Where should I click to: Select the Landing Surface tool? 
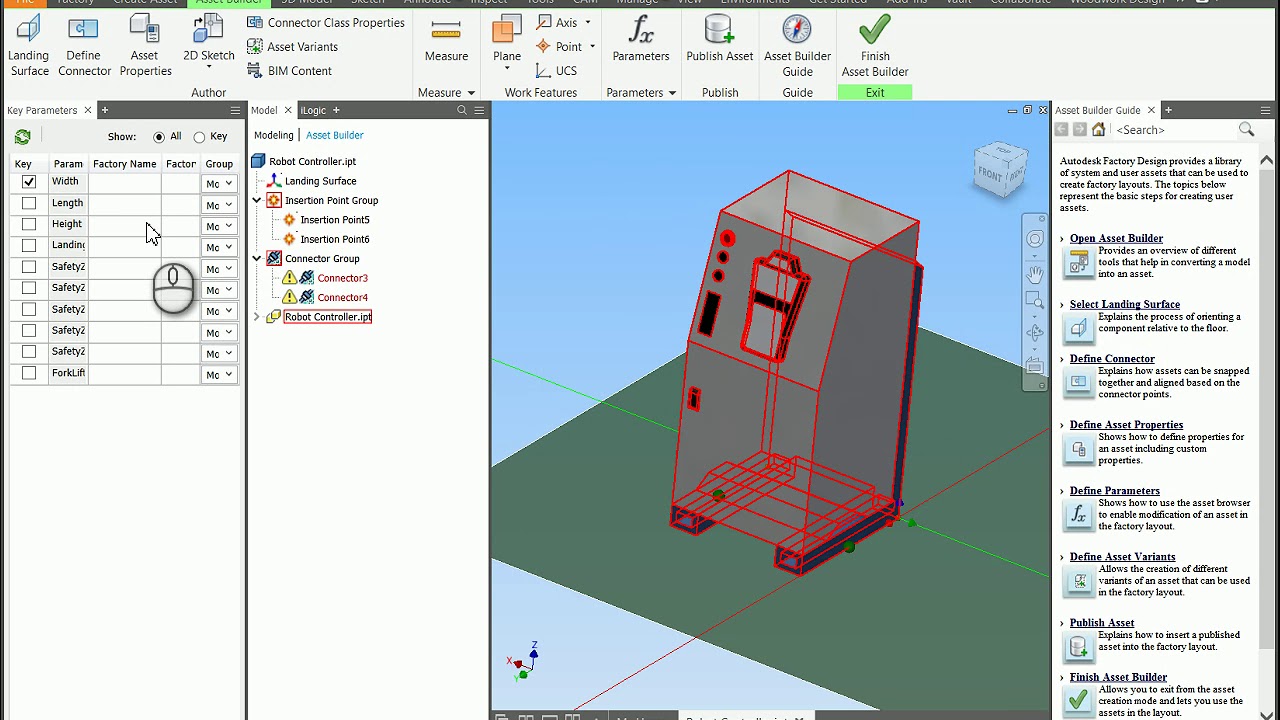[29, 46]
